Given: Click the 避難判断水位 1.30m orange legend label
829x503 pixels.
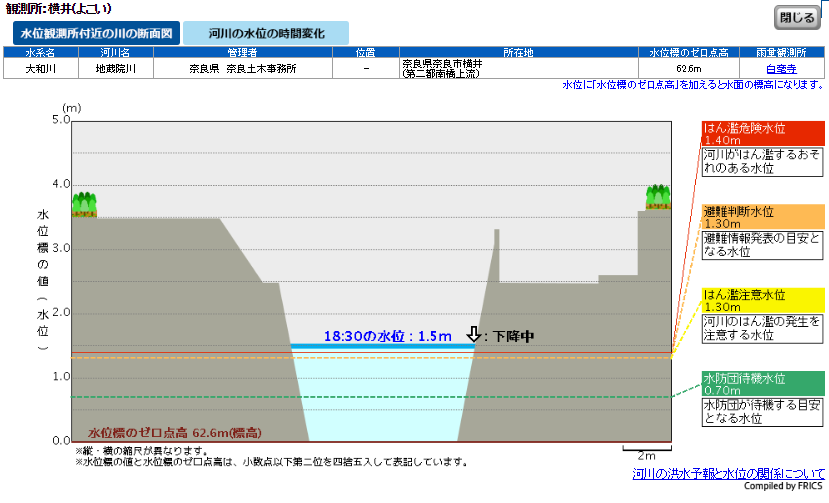Looking at the screenshot, I should 763,217.
